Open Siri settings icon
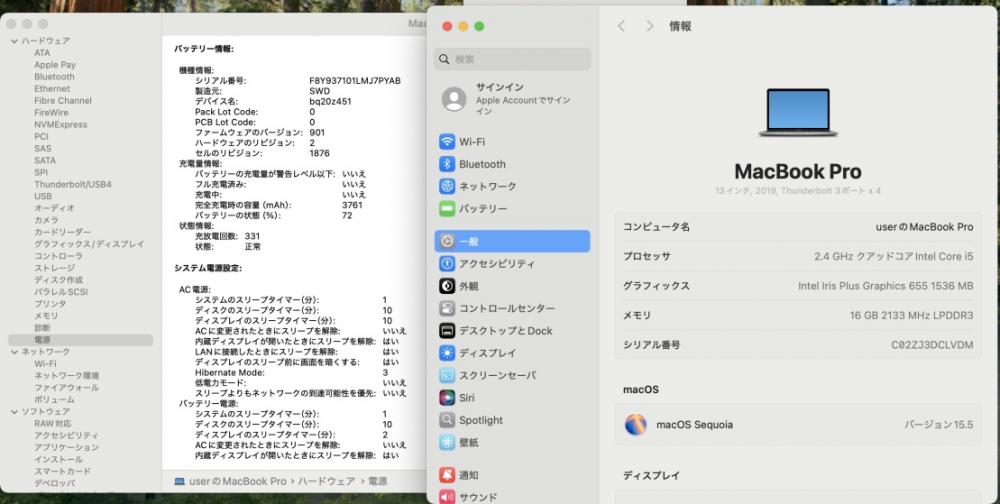 pyautogui.click(x=447, y=397)
